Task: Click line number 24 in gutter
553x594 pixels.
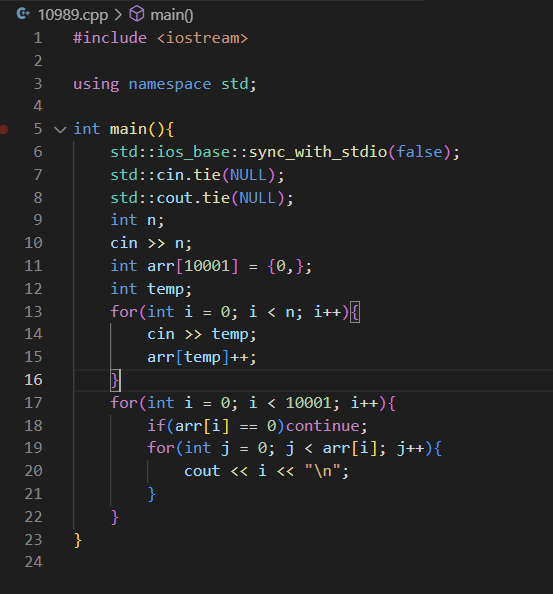Action: (x=33, y=562)
